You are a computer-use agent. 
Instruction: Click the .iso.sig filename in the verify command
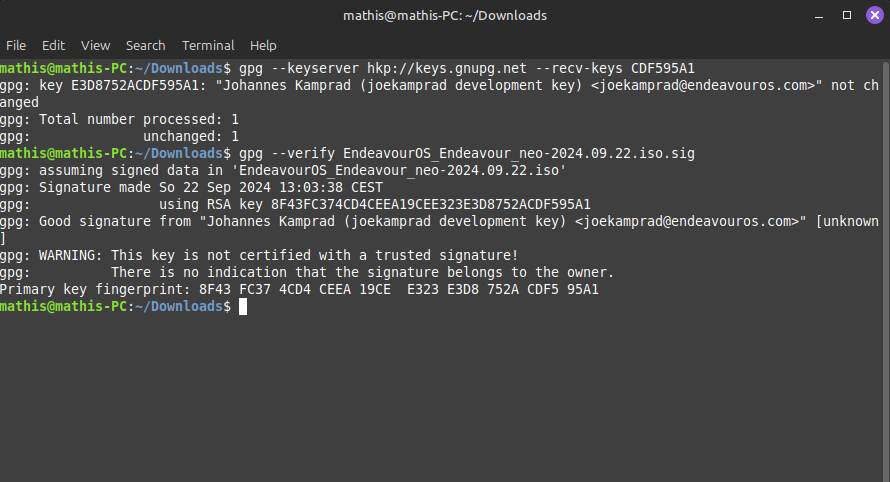click(519, 154)
